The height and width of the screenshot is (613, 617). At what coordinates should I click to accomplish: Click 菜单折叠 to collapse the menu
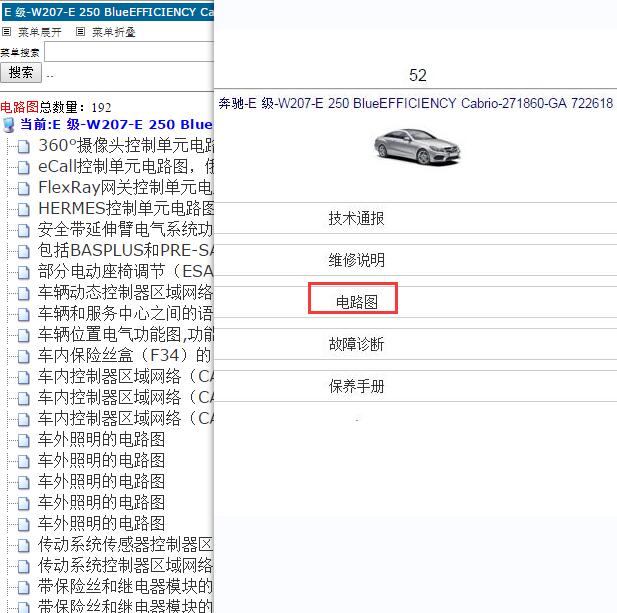pos(114,32)
